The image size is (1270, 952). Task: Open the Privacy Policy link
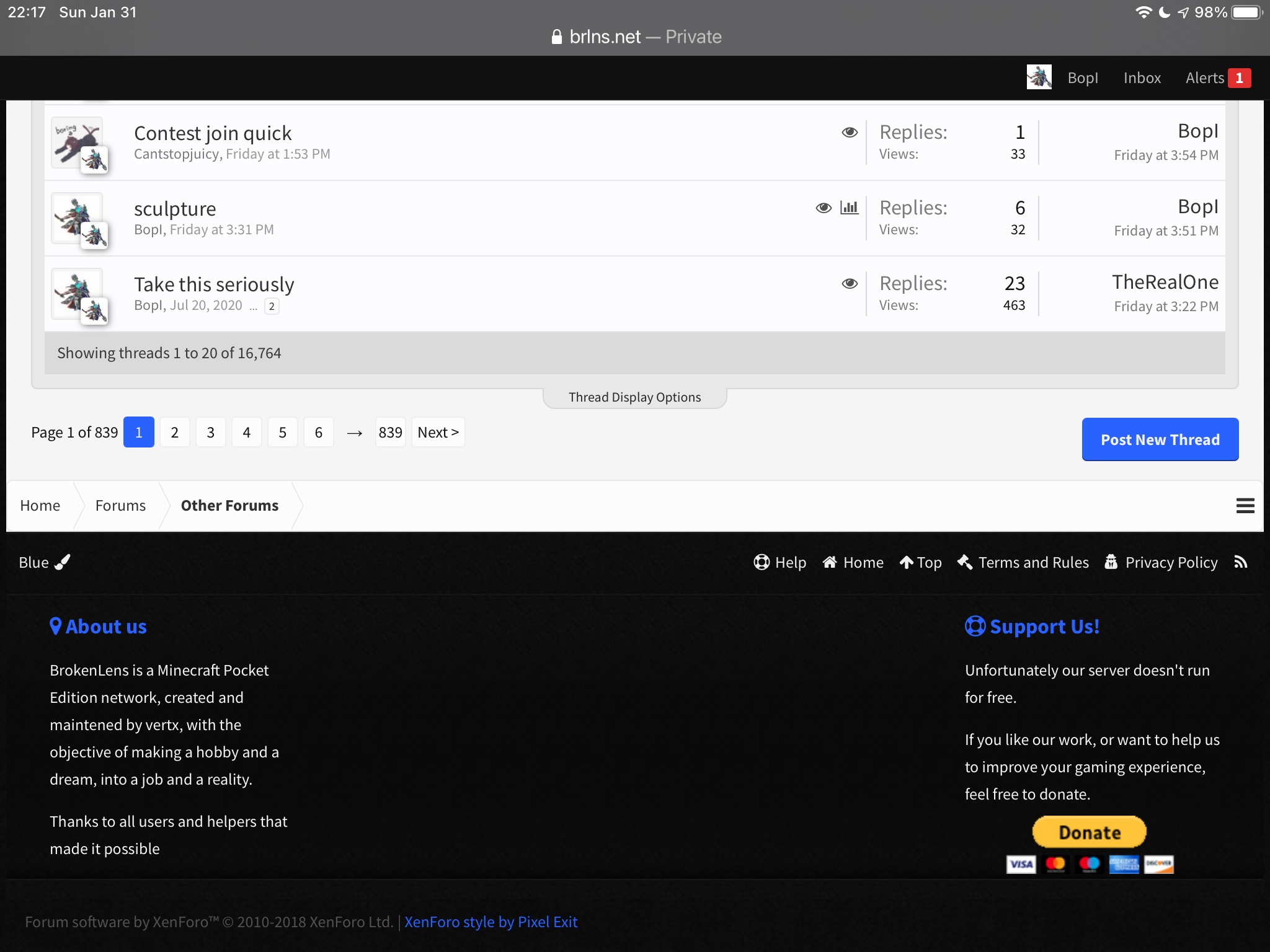pyautogui.click(x=1161, y=562)
